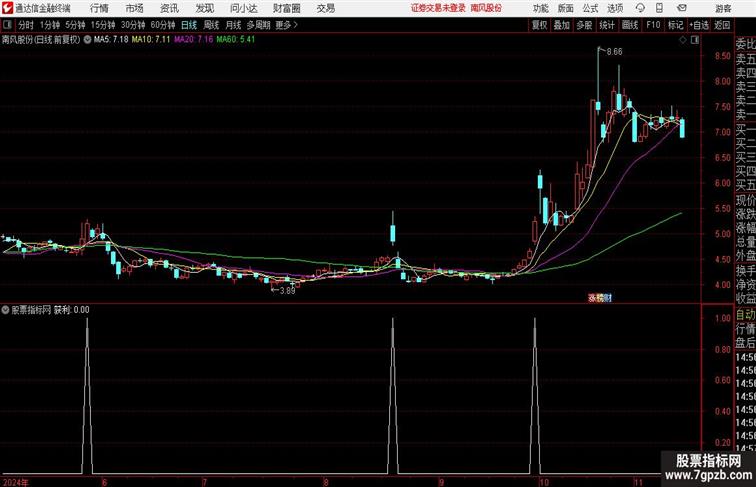This screenshot has width=756, height=487.
Task: Click the 盘后 label in right panel
Action: point(745,343)
